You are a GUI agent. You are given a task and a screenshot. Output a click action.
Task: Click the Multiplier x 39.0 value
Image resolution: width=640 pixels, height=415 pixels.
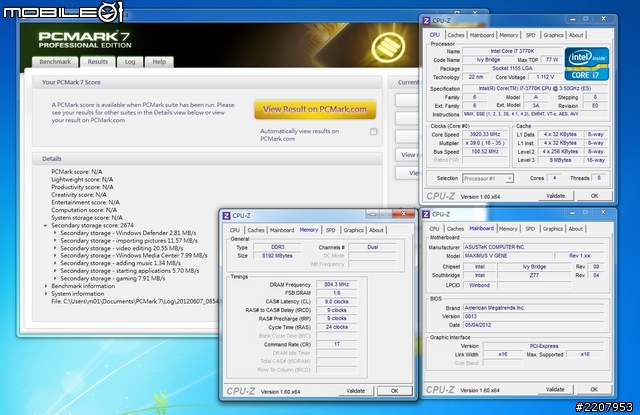484,143
